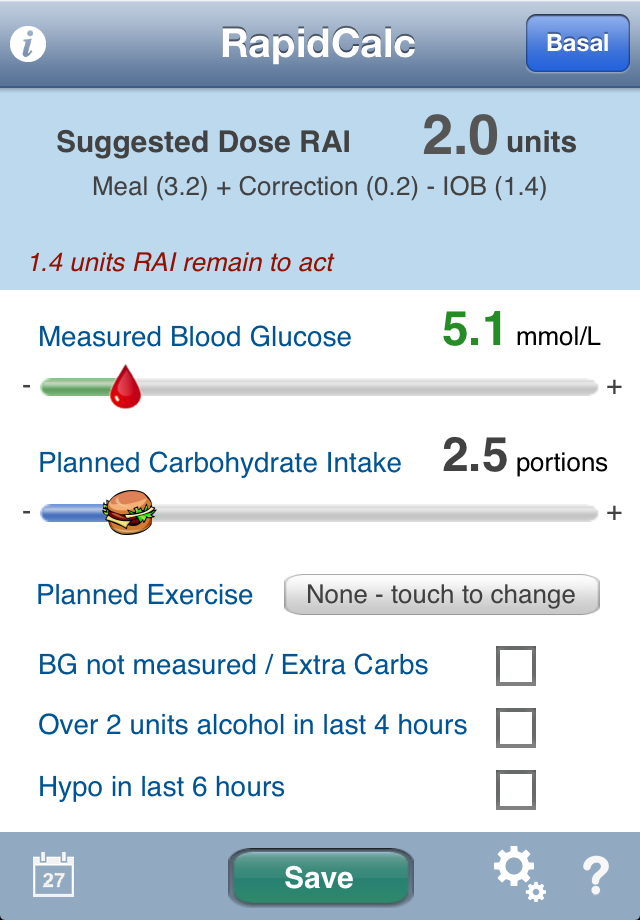Enable Over 2 units alcohol checkbox
640x920 pixels.
(516, 728)
